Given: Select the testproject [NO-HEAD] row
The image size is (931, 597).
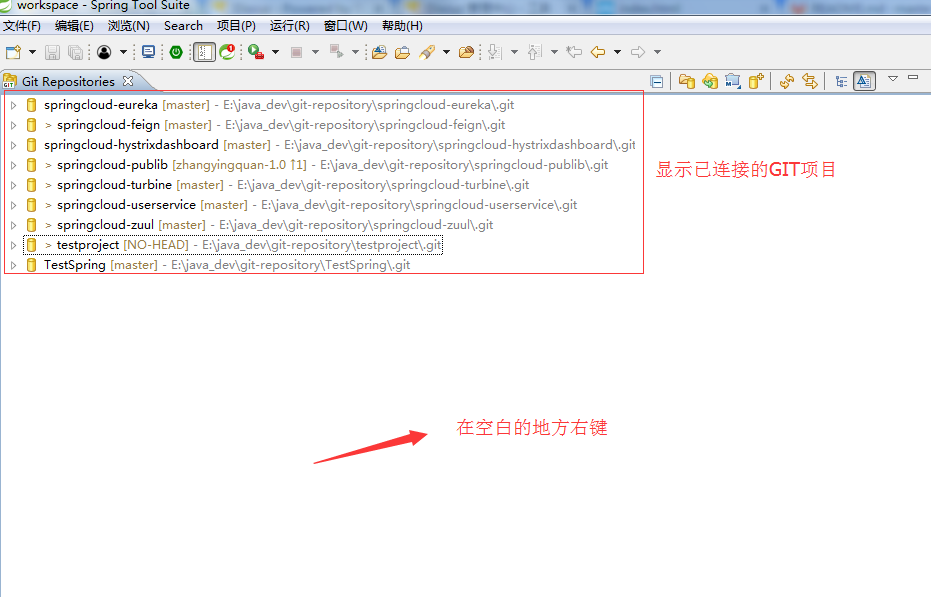Looking at the screenshot, I should pos(233,245).
